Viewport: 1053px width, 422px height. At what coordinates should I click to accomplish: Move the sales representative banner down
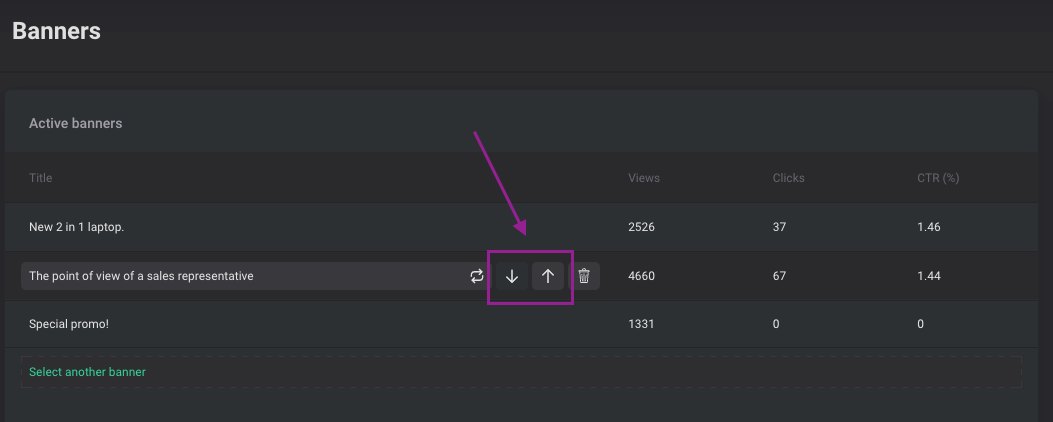tap(512, 276)
